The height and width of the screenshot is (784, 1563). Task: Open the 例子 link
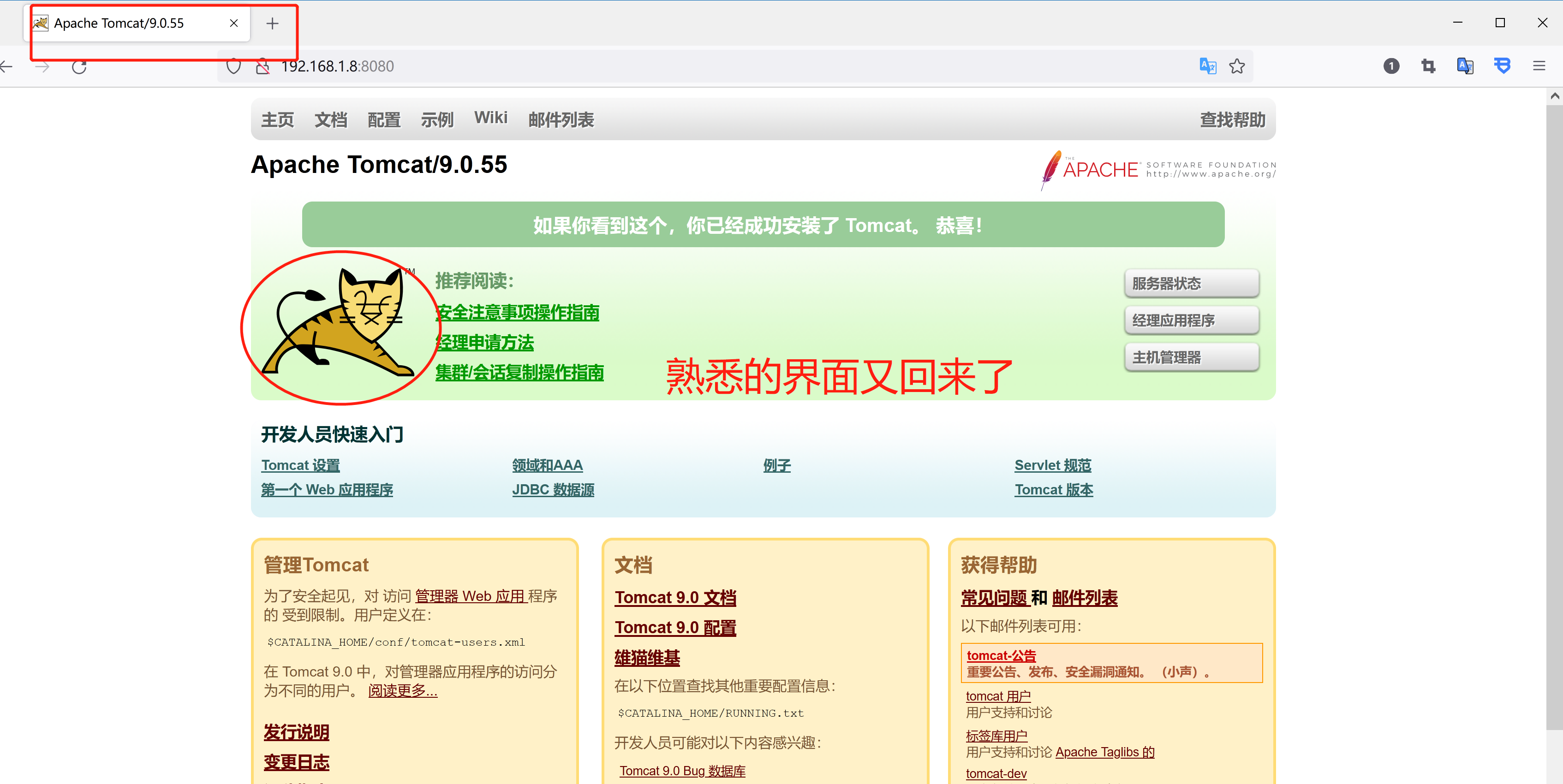(776, 465)
